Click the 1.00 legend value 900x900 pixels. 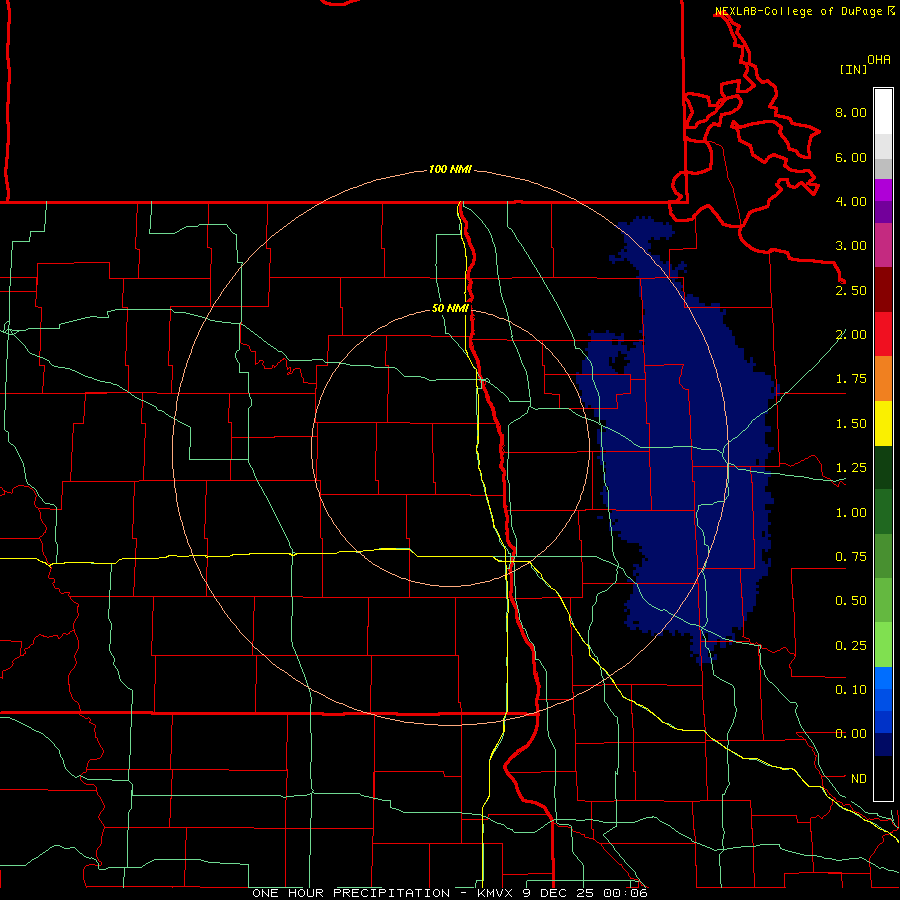pos(851,513)
